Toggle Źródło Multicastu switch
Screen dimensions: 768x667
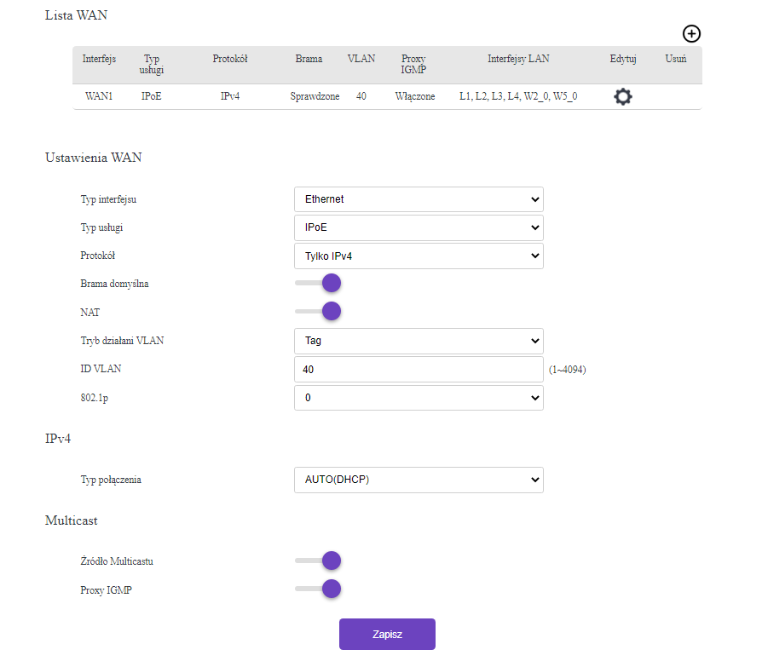(x=319, y=561)
